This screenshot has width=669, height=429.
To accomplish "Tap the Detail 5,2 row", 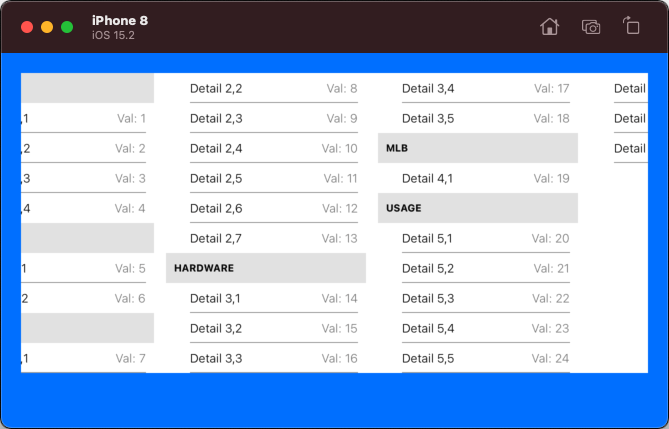I will [478, 268].
